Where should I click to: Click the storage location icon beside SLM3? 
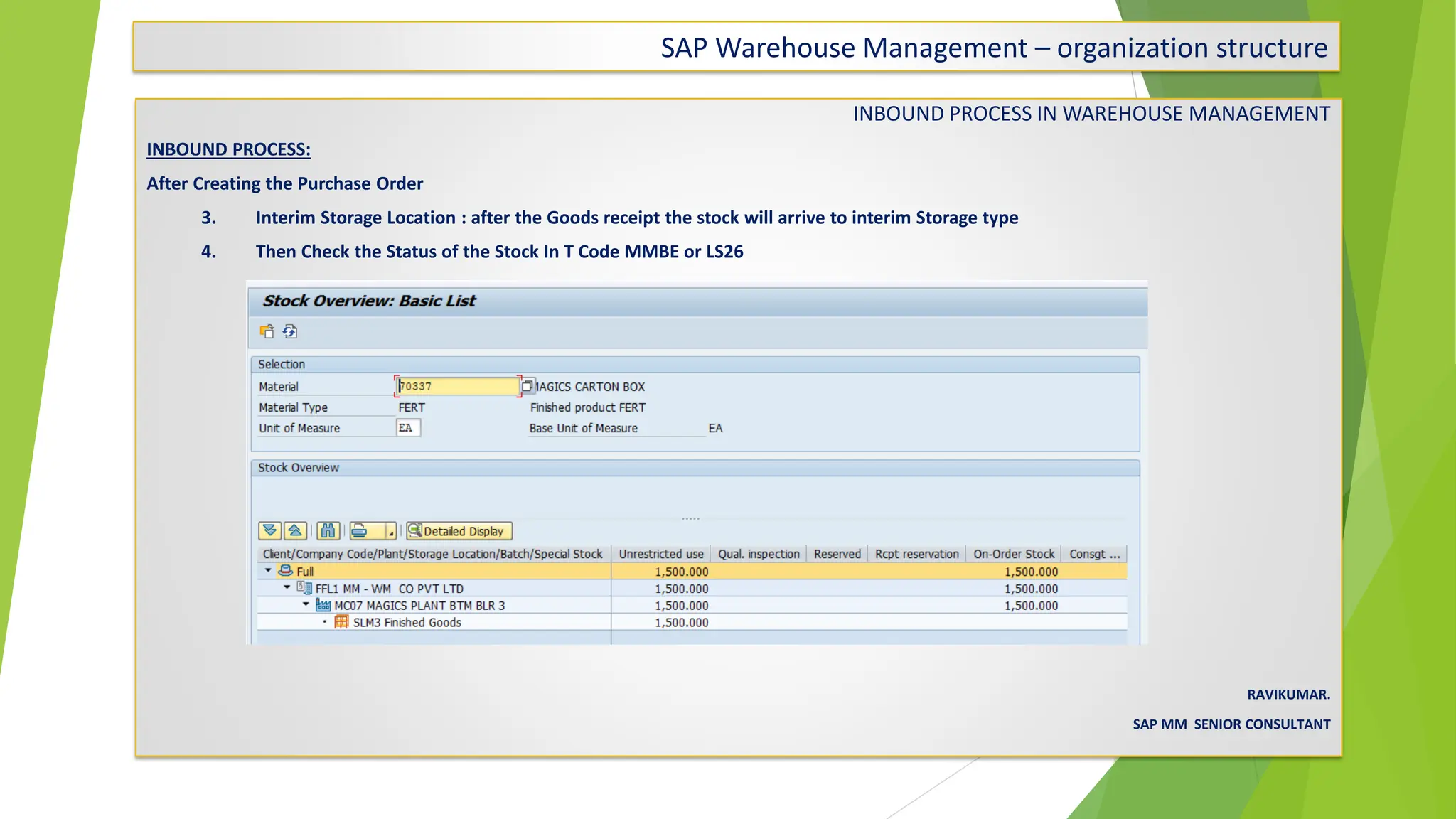[x=342, y=622]
